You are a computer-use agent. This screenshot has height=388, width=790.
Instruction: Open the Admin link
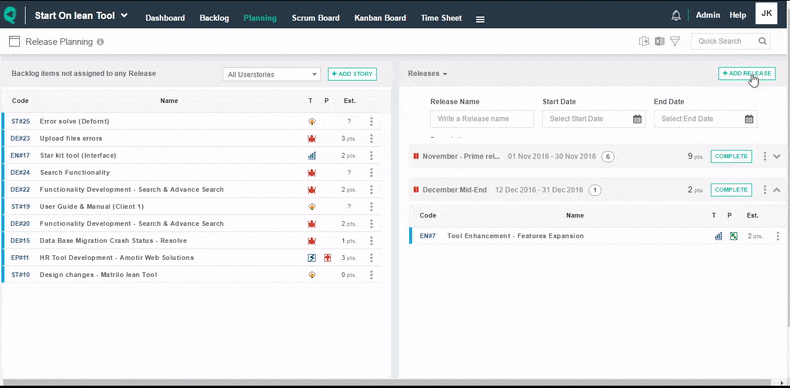pyautogui.click(x=708, y=15)
